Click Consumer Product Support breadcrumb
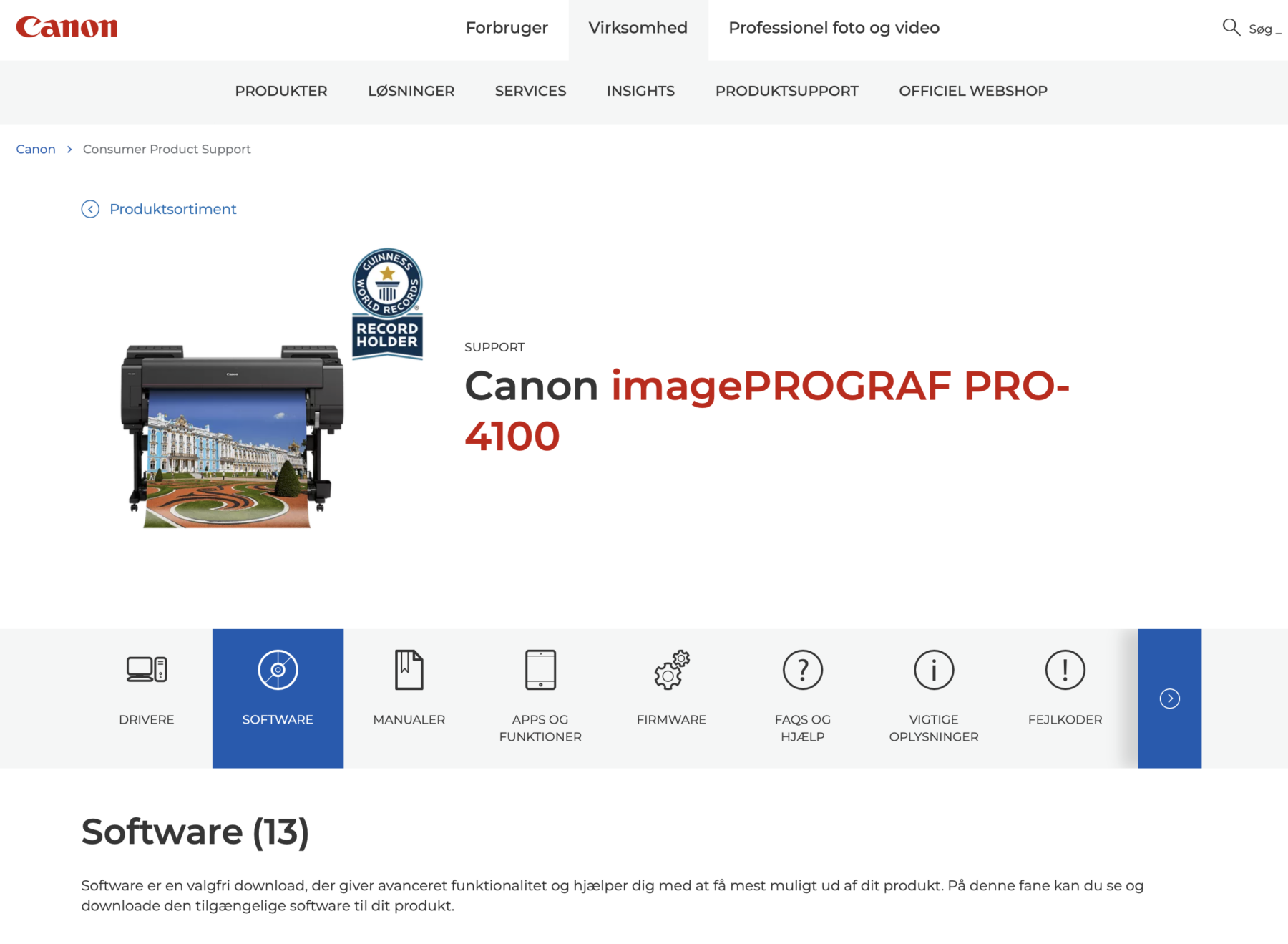Viewport: 1288px width, 944px height. (x=167, y=149)
